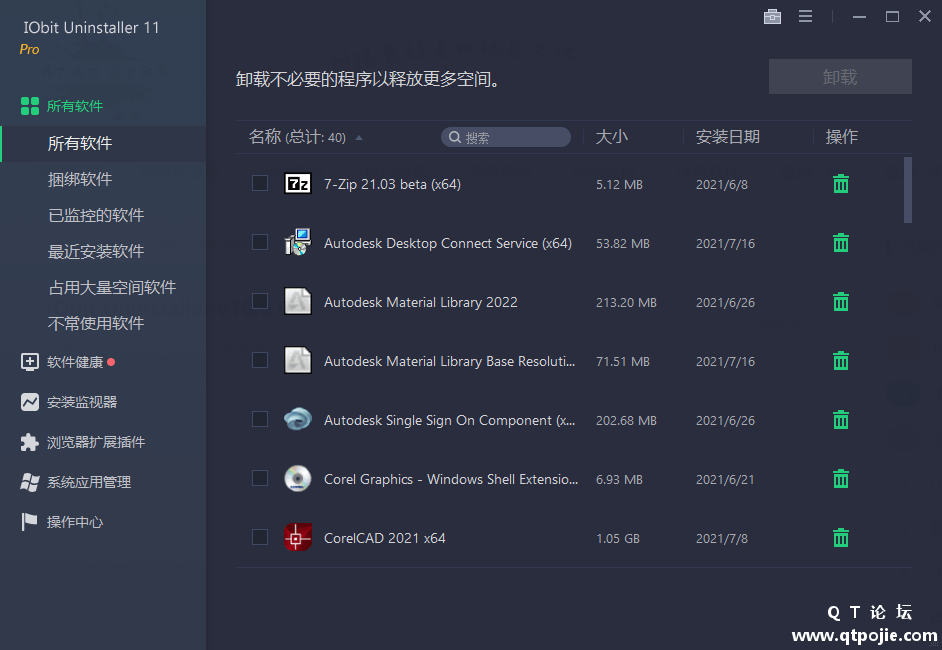The width and height of the screenshot is (942, 650).
Task: Select Autodesk Material Library 2022 name
Action: click(x=421, y=302)
